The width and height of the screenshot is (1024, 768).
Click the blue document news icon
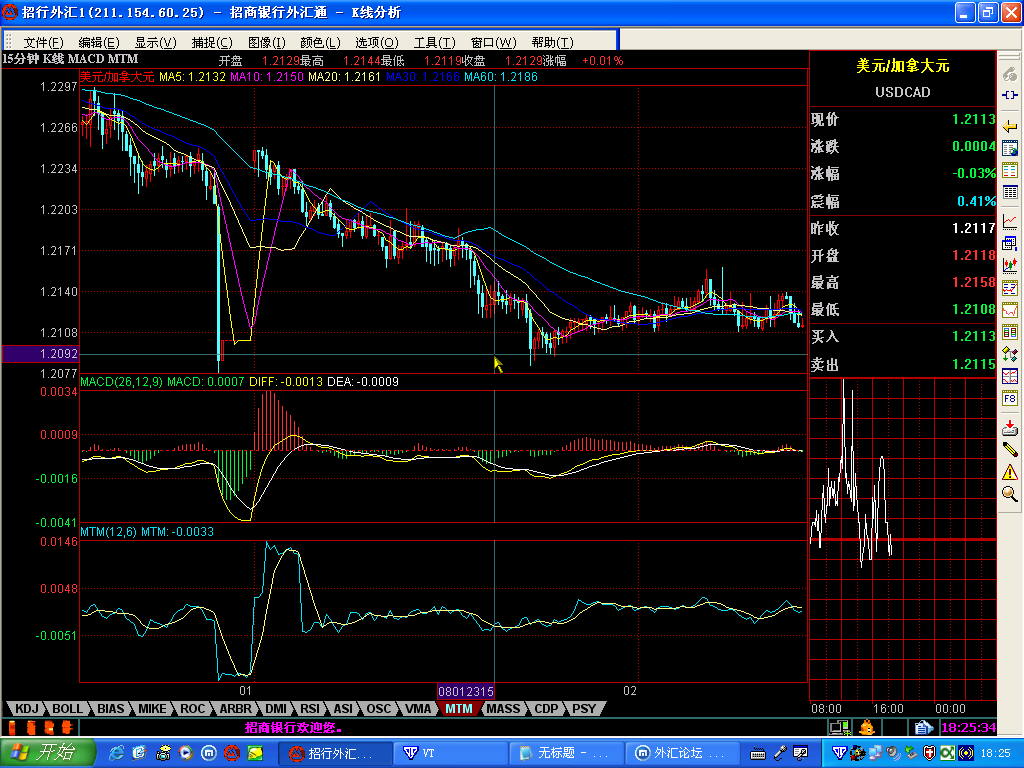[923, 727]
